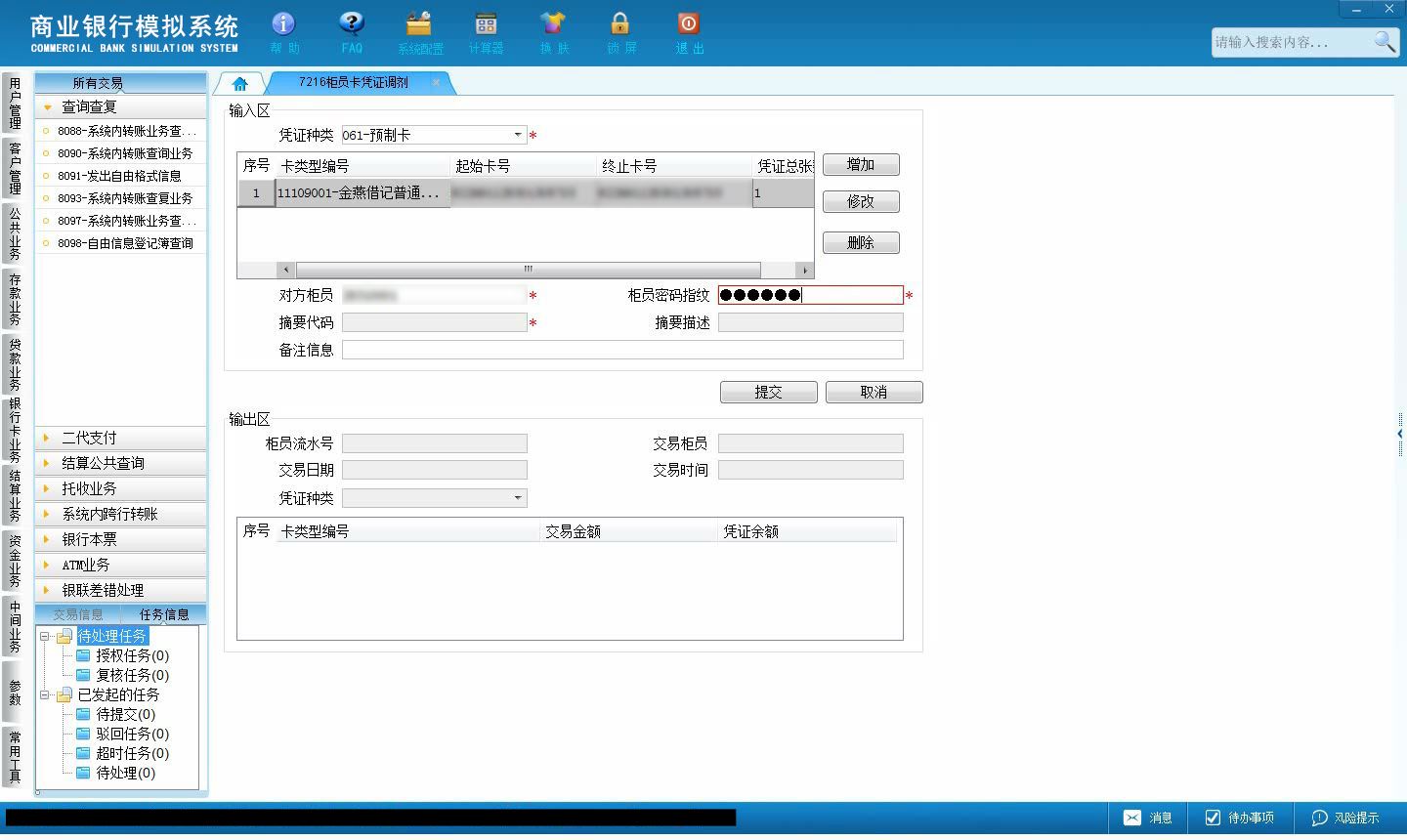Open the output area 凭证种类 dropdown

[518, 498]
